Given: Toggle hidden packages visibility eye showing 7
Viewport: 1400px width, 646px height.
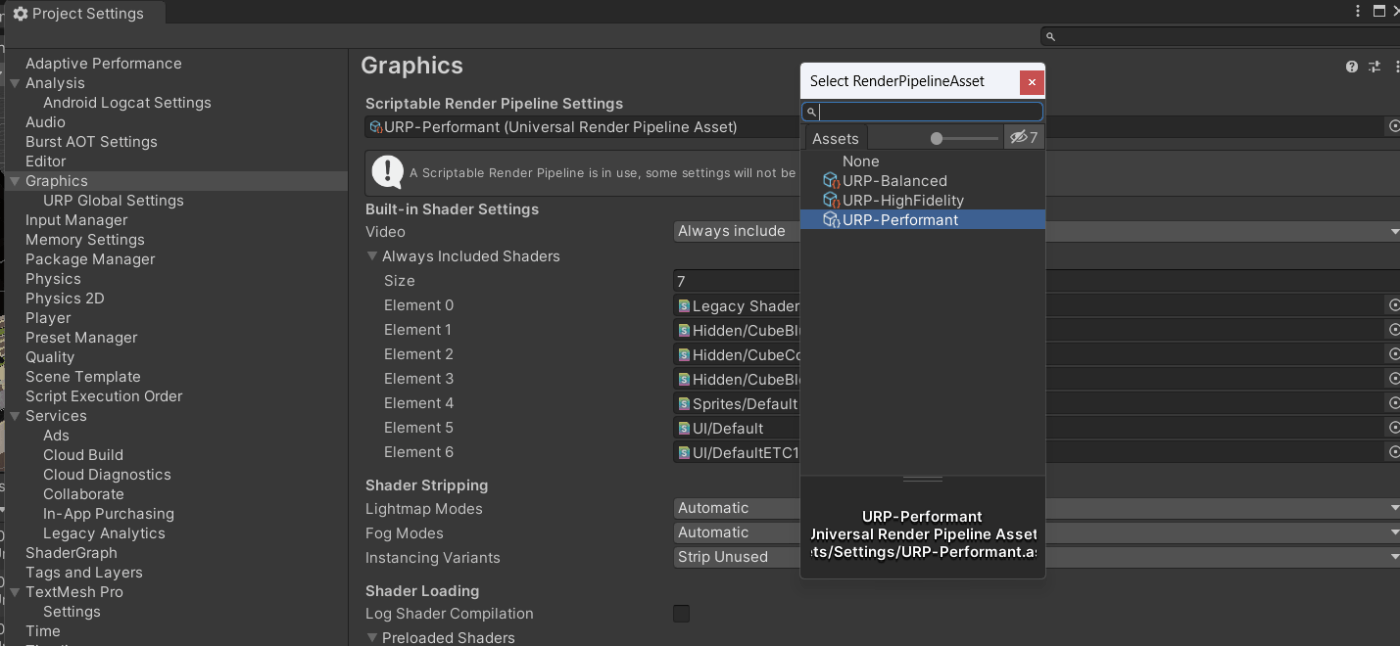Looking at the screenshot, I should [x=1024, y=138].
